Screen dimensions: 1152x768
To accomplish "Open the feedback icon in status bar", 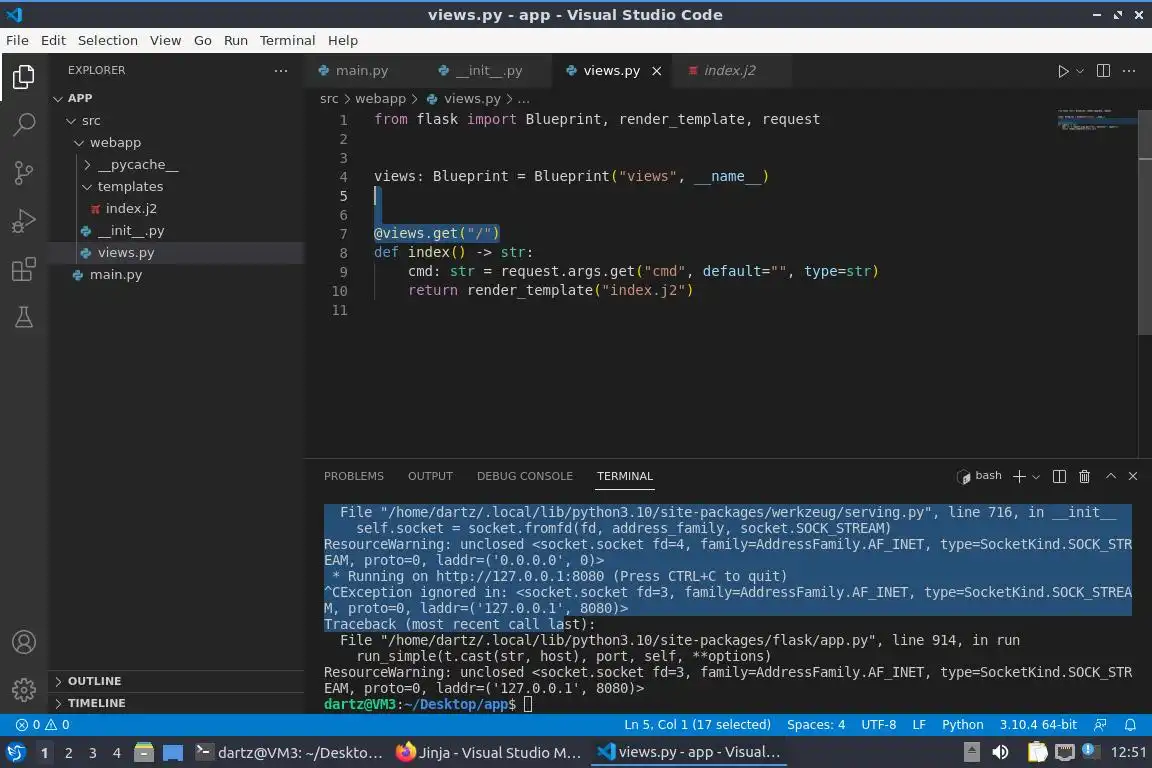I will coord(1100,725).
